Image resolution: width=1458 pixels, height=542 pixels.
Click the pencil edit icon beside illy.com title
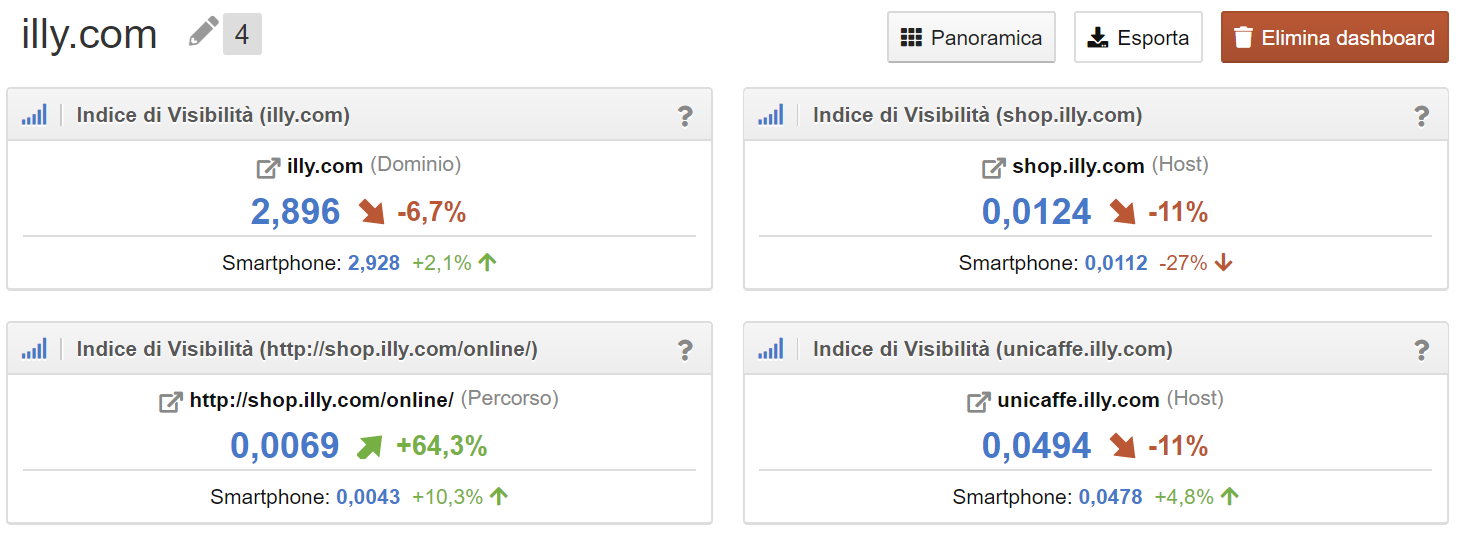coord(203,33)
